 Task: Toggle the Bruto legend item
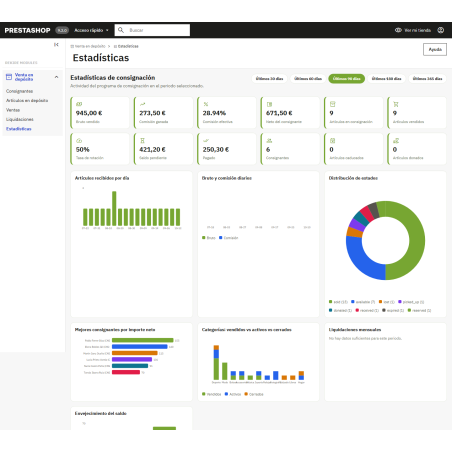pos(209,238)
